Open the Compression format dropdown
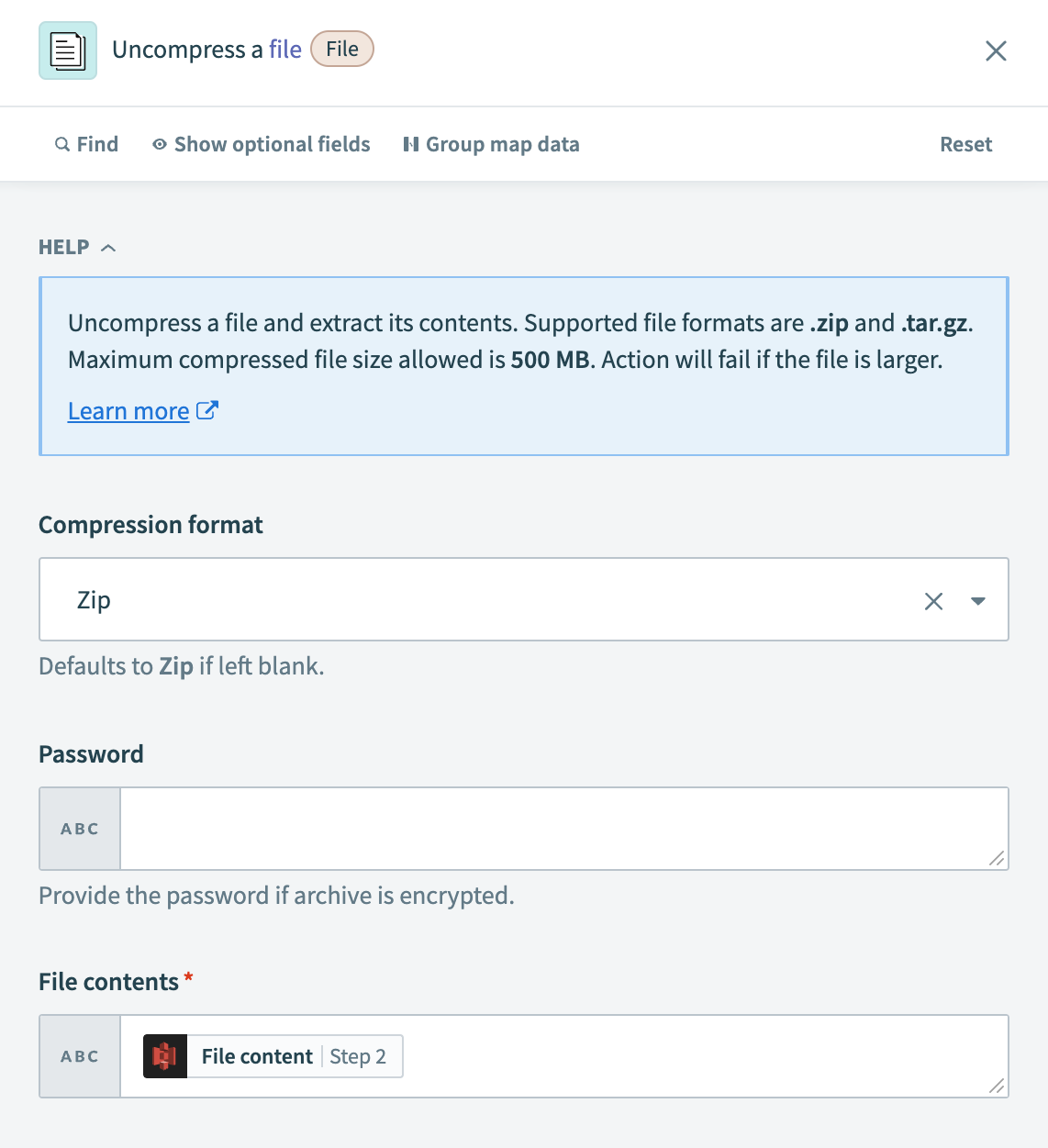Image resolution: width=1048 pixels, height=1148 pixels. coord(978,600)
